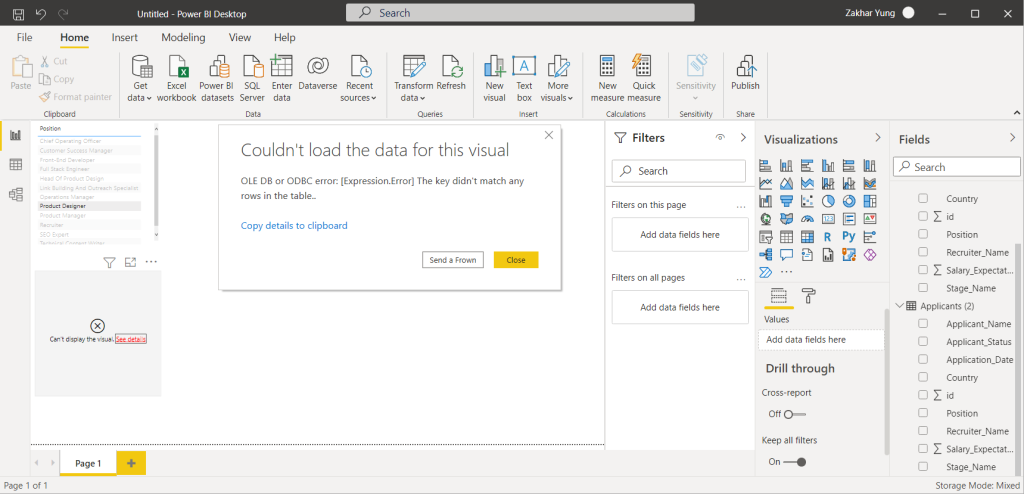The width and height of the screenshot is (1024, 494).
Task: Open Power BI datasets source
Action: [216, 78]
